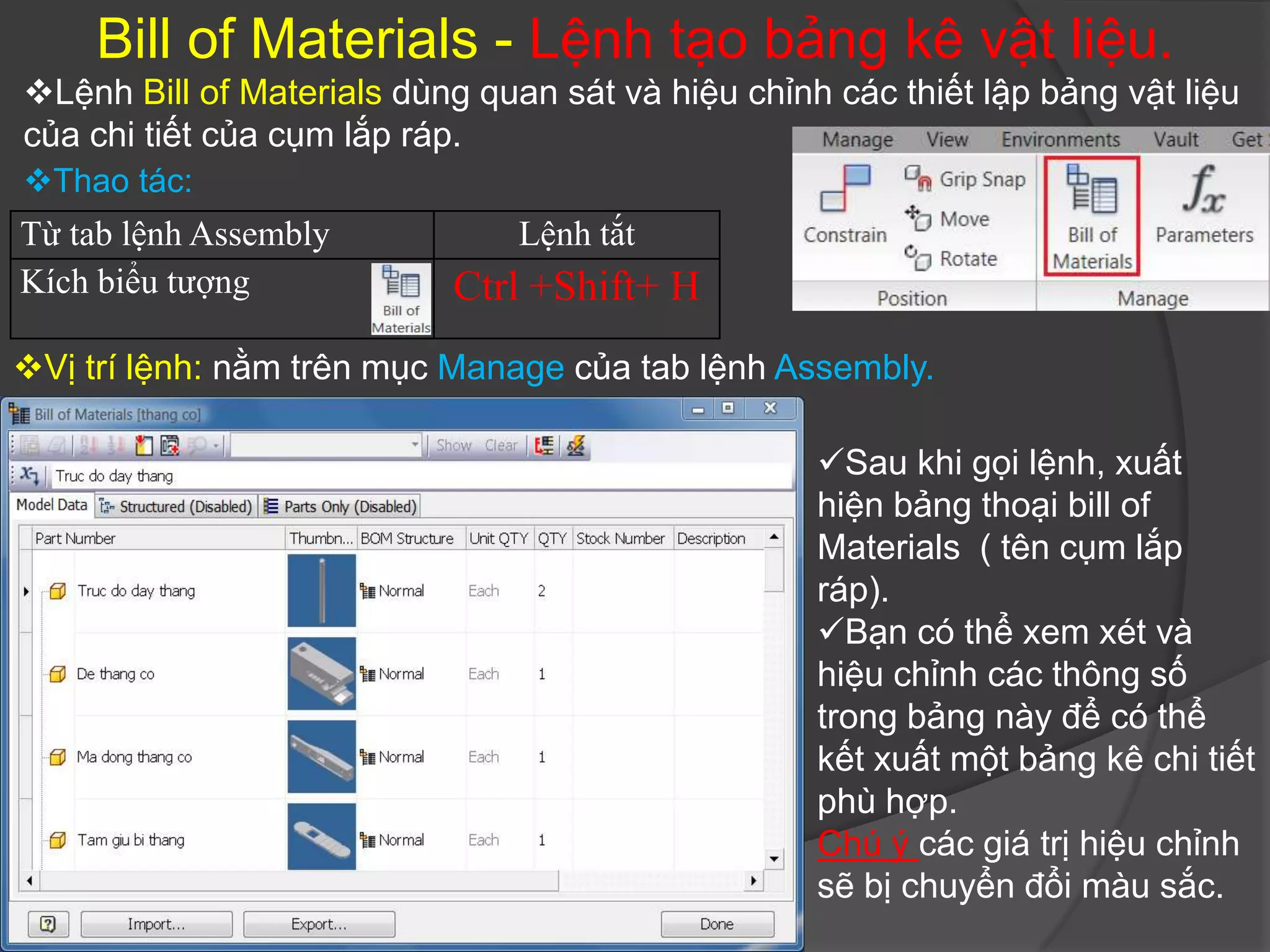This screenshot has height=952, width=1270.
Task: Click the Stock Number column header
Action: (622, 539)
